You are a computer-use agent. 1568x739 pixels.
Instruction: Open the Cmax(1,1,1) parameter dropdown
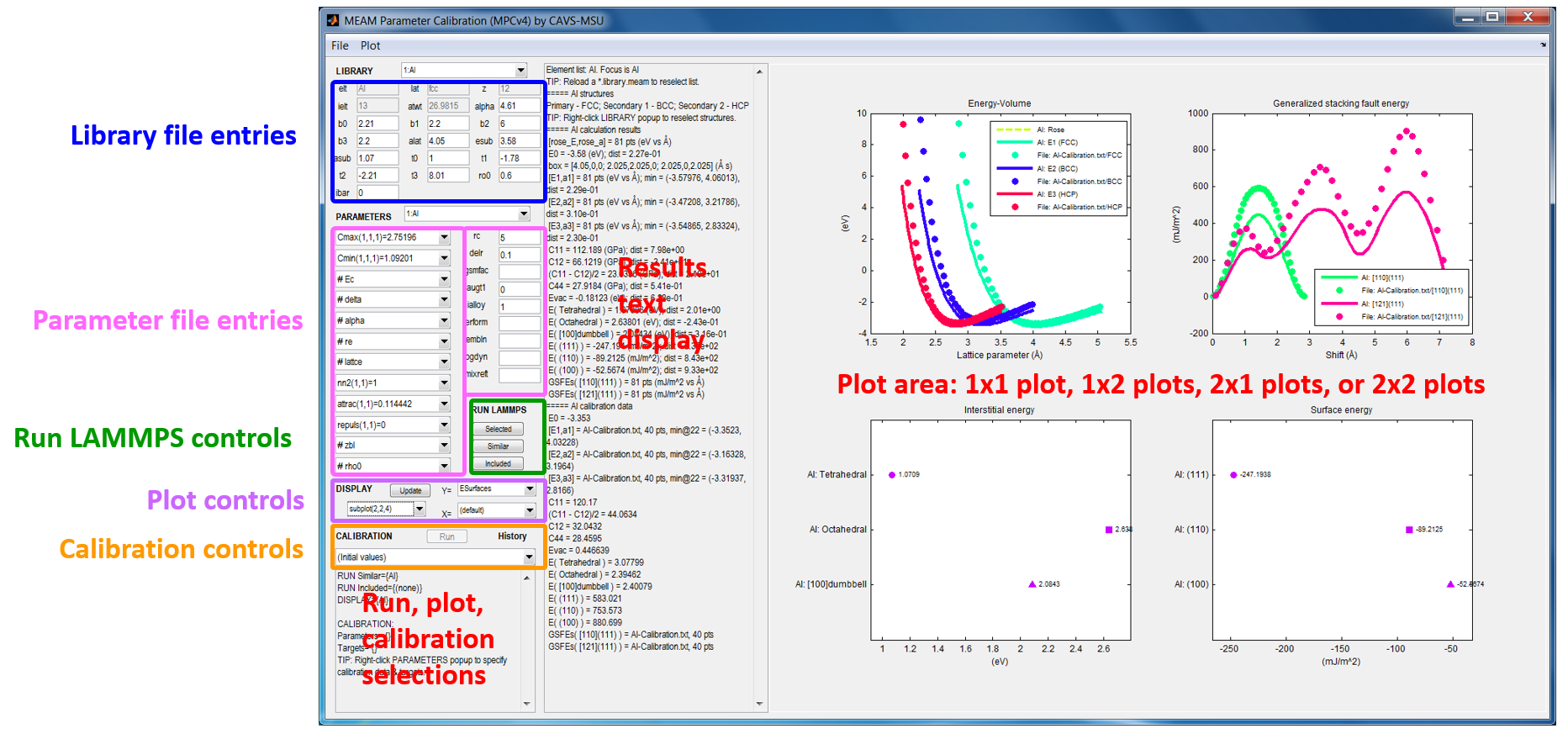pos(444,238)
